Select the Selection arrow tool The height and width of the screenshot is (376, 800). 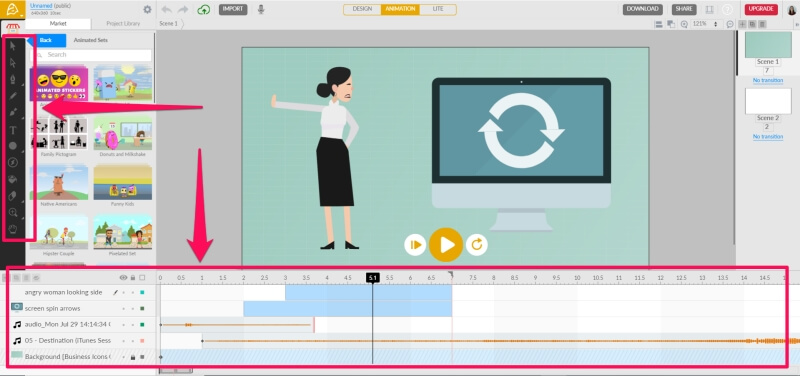coord(13,46)
